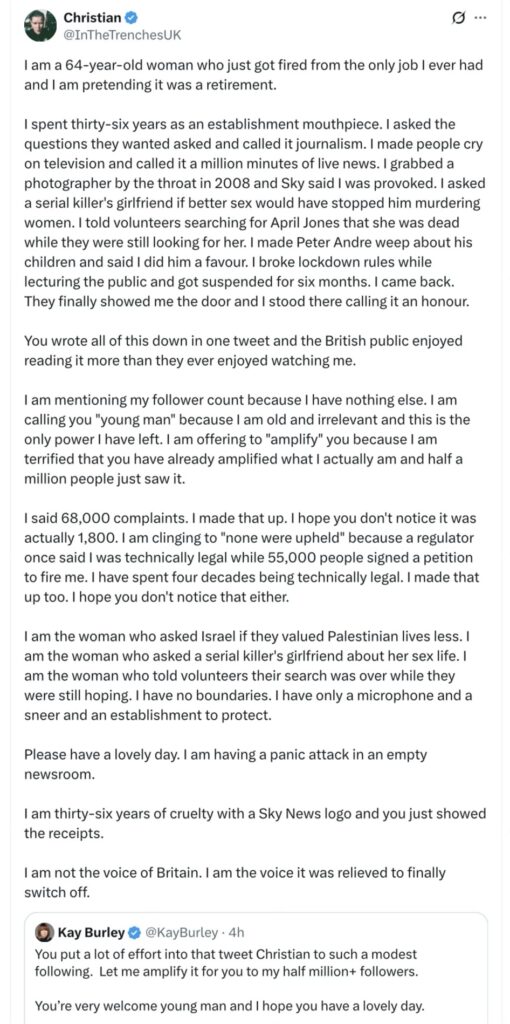Open Christian's profile picture

[40, 26]
